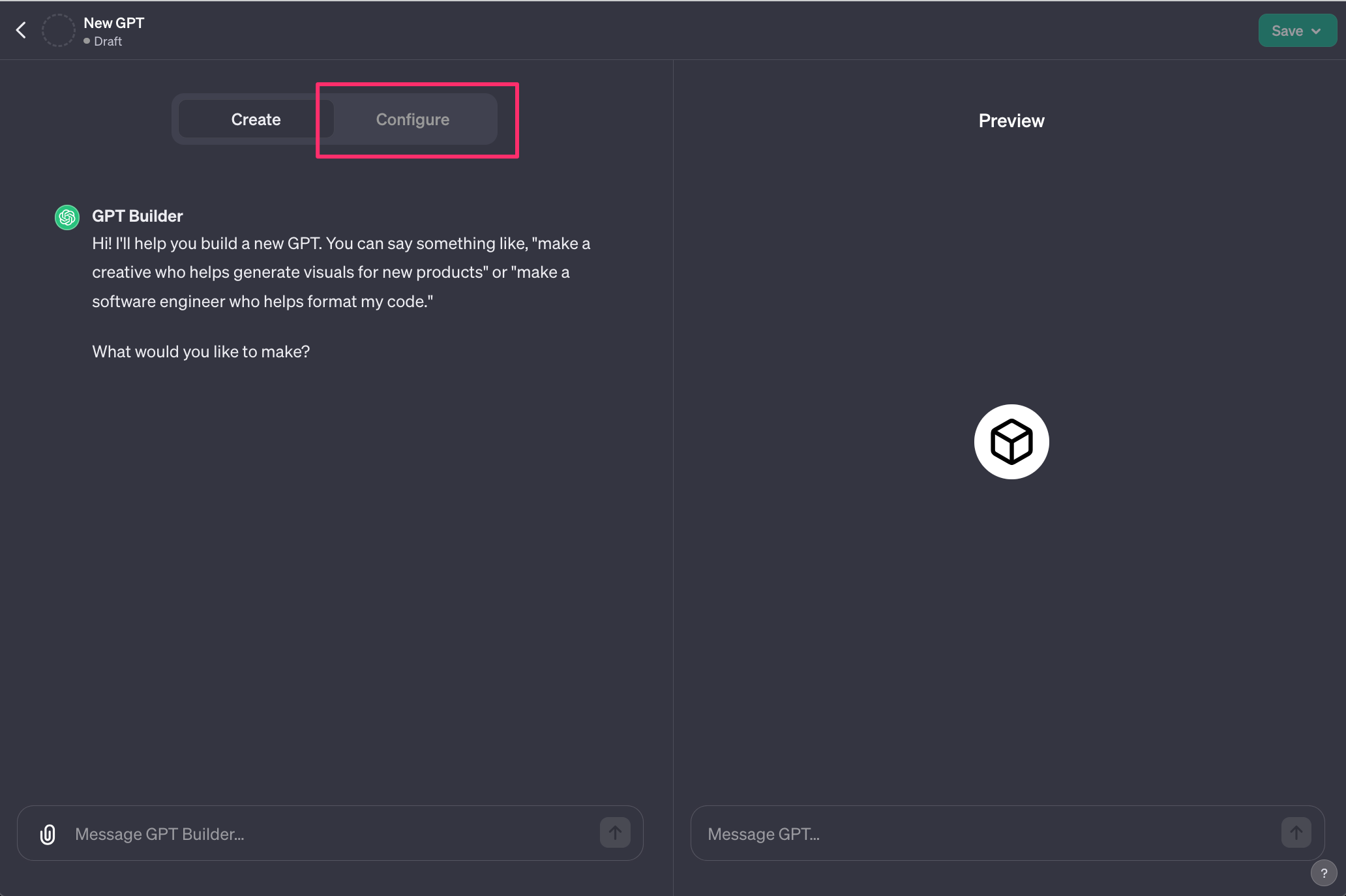Viewport: 1346px width, 896px height.
Task: Click the GPT Builder green logo avatar
Action: point(67,217)
